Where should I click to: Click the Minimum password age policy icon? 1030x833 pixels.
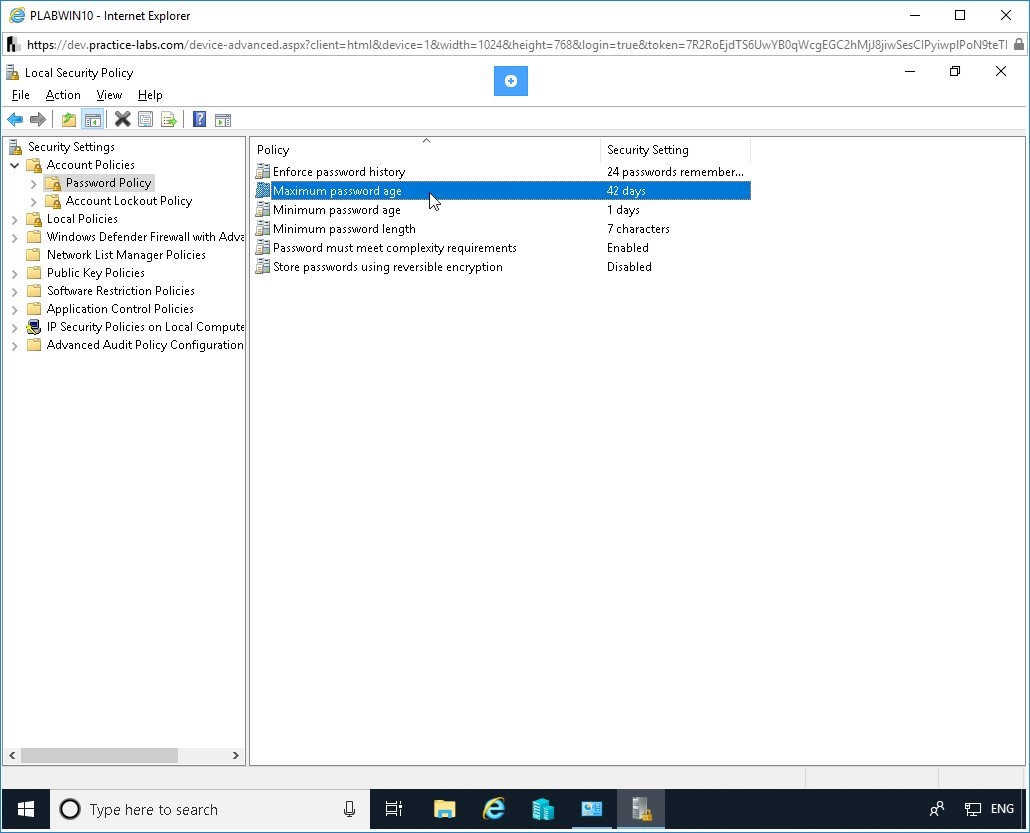pyautogui.click(x=263, y=210)
